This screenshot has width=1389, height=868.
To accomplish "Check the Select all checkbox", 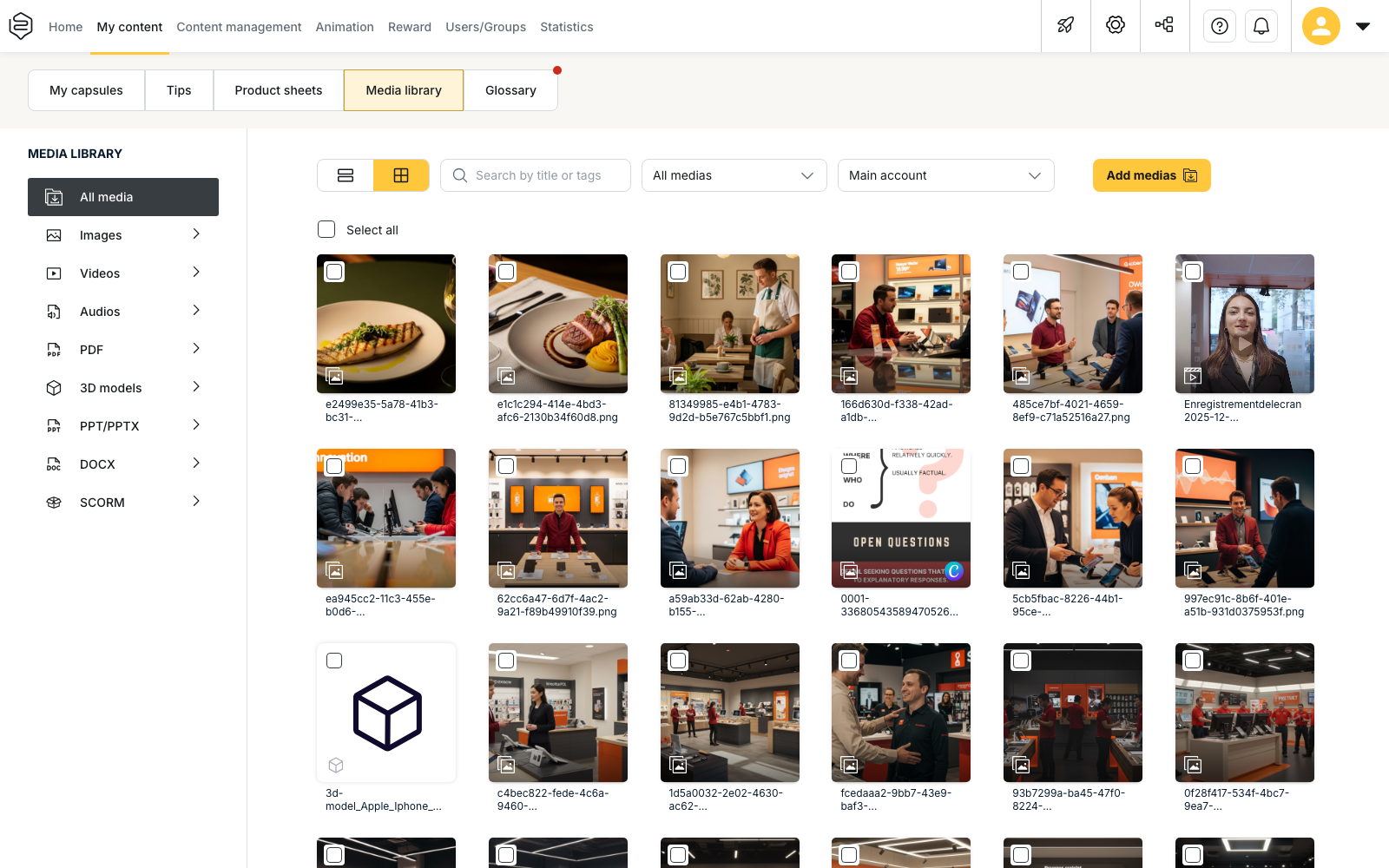I will point(326,229).
